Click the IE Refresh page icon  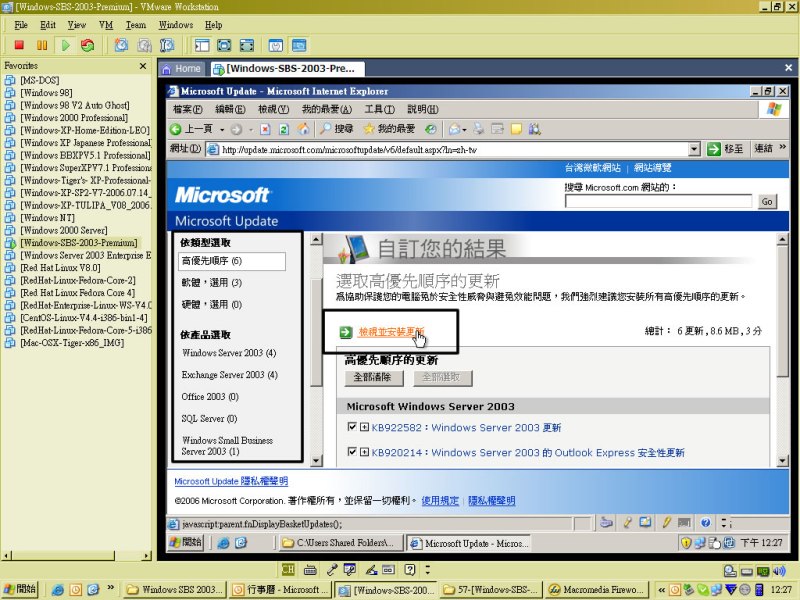tap(284, 129)
